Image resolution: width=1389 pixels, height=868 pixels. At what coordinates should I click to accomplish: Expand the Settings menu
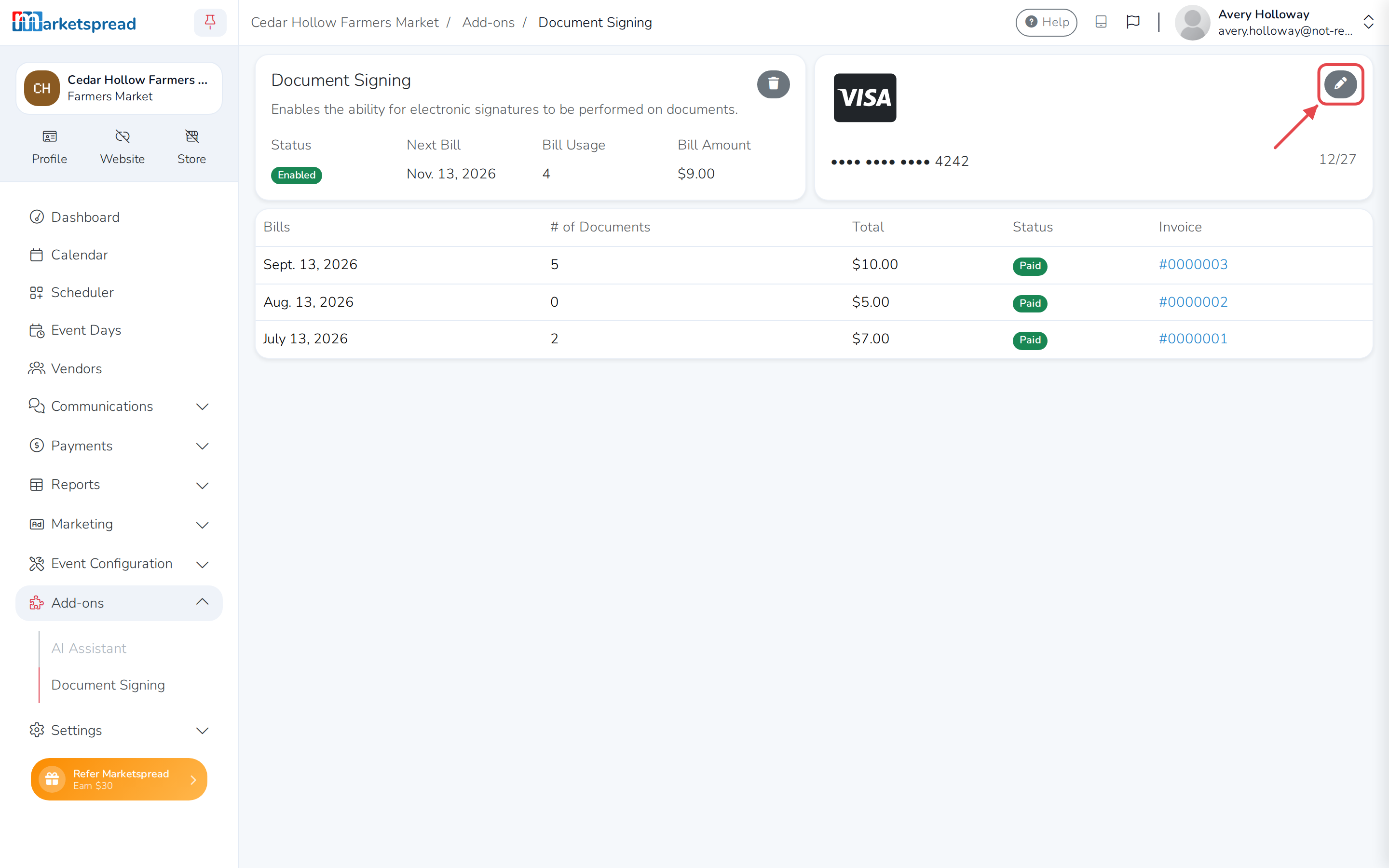(119, 731)
